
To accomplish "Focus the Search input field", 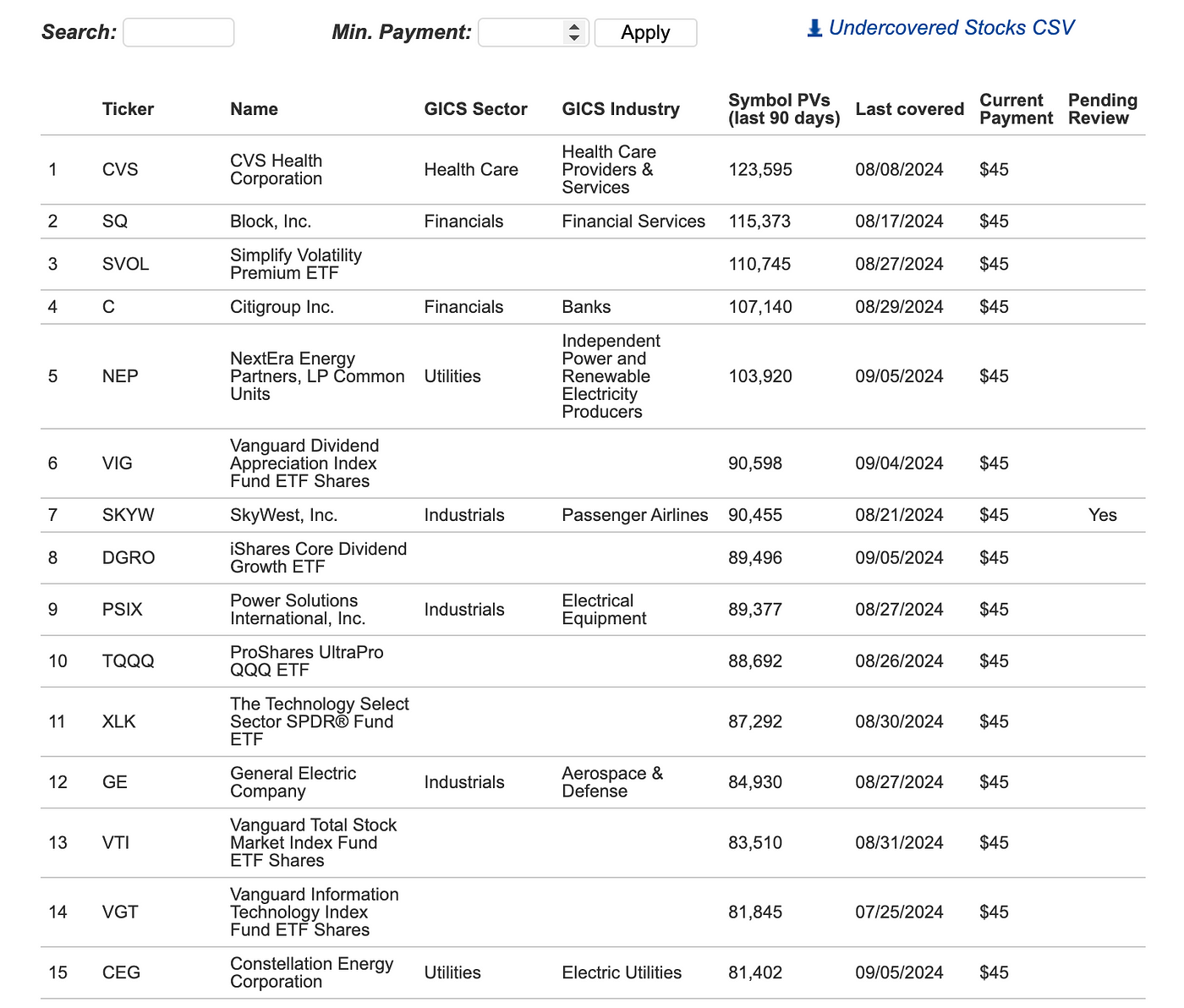I will coord(178,33).
